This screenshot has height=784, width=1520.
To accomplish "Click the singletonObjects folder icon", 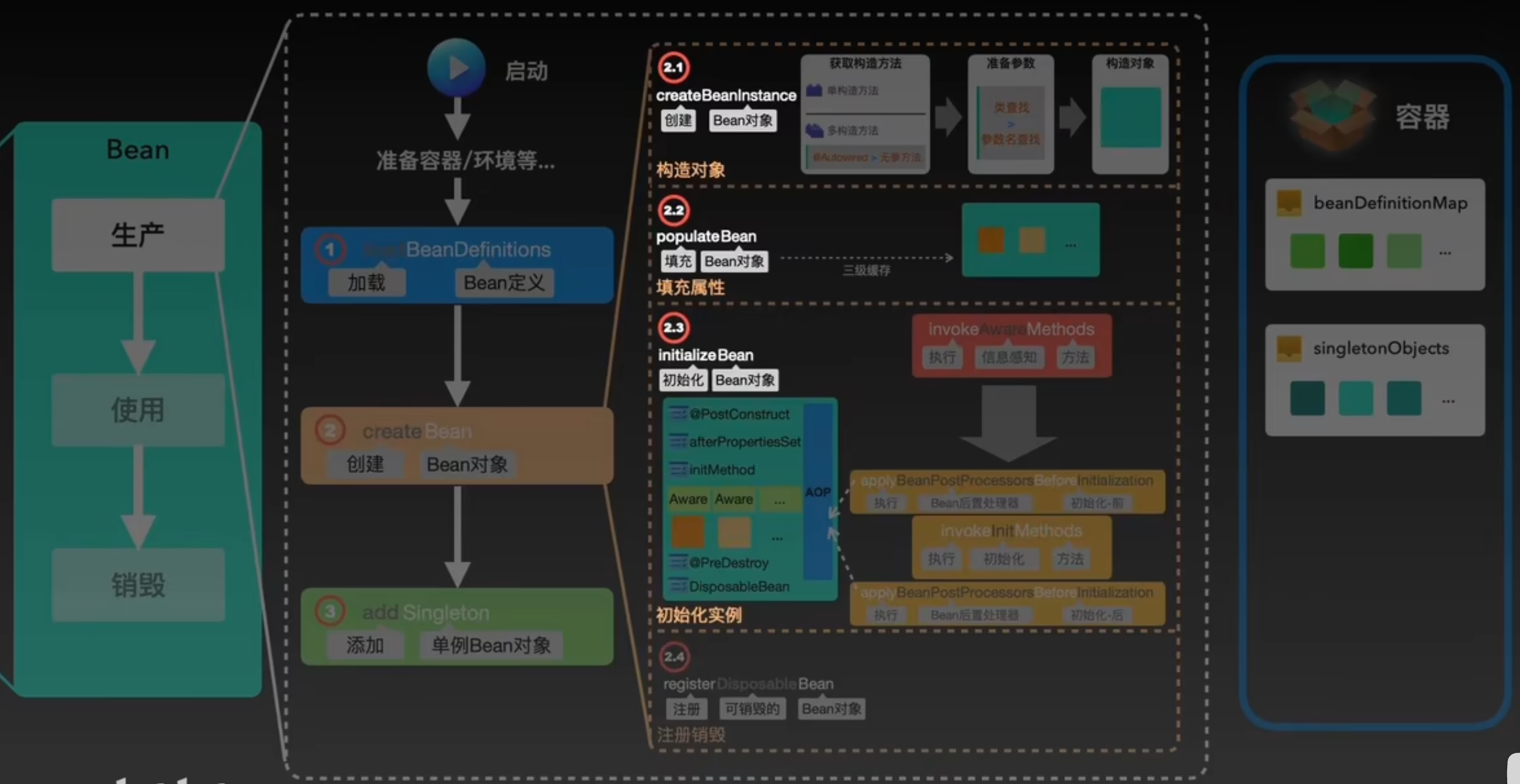I will click(x=1289, y=349).
